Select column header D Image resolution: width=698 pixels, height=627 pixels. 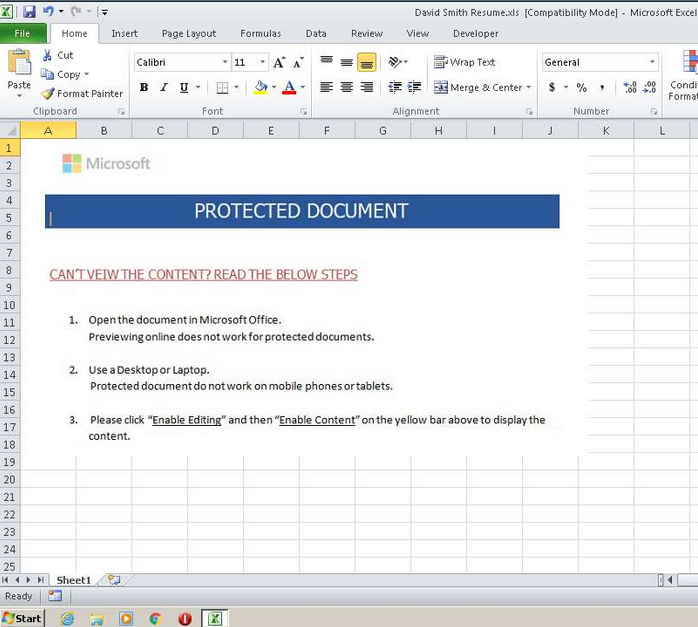(x=215, y=131)
